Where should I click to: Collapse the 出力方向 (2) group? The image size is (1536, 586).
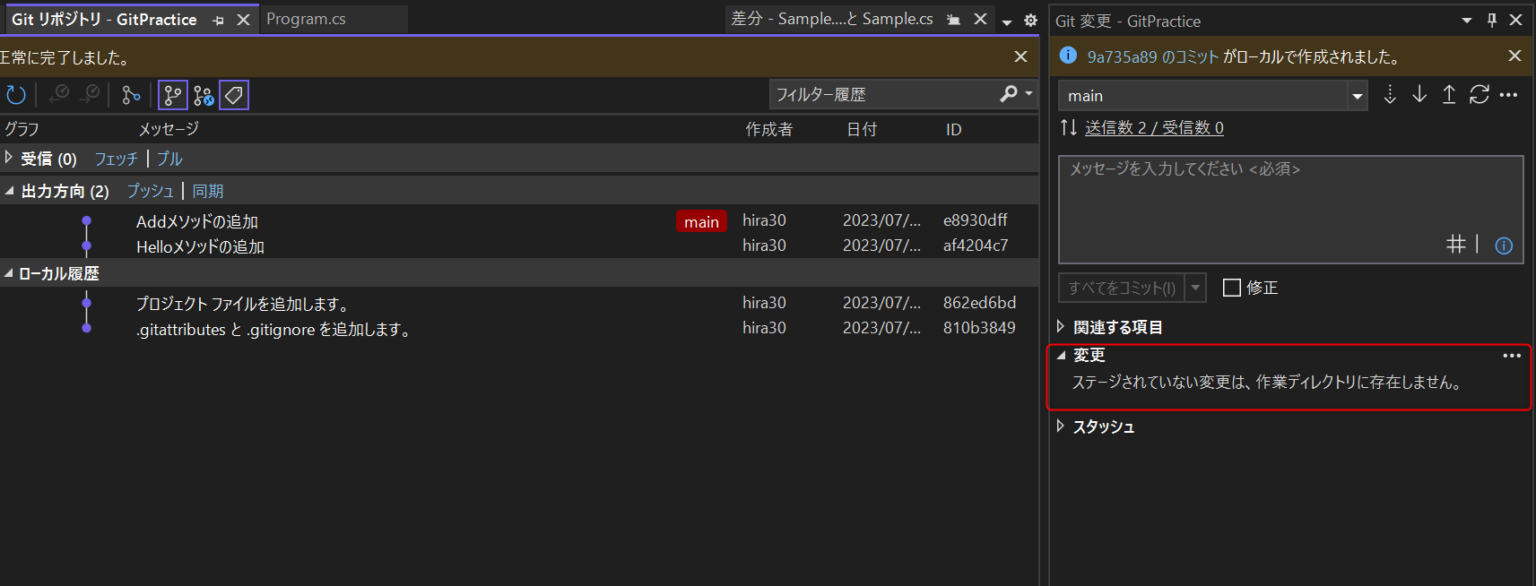point(9,191)
